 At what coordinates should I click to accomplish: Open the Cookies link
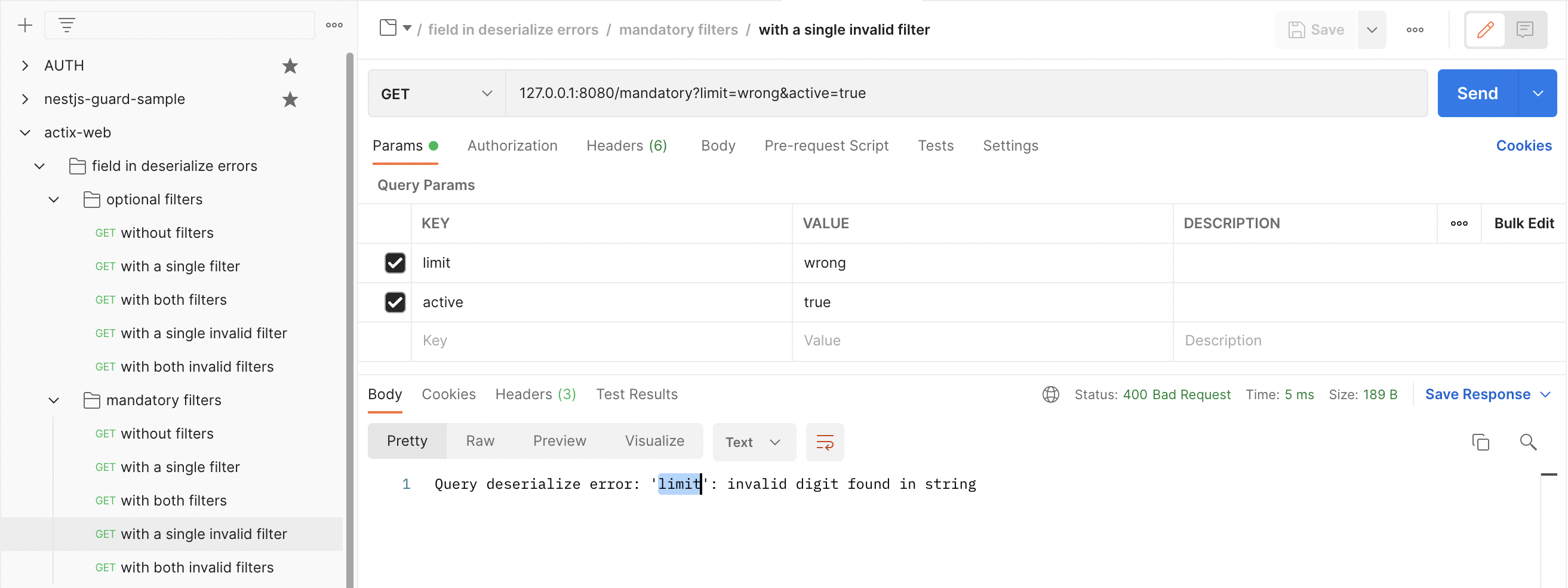pos(1523,146)
